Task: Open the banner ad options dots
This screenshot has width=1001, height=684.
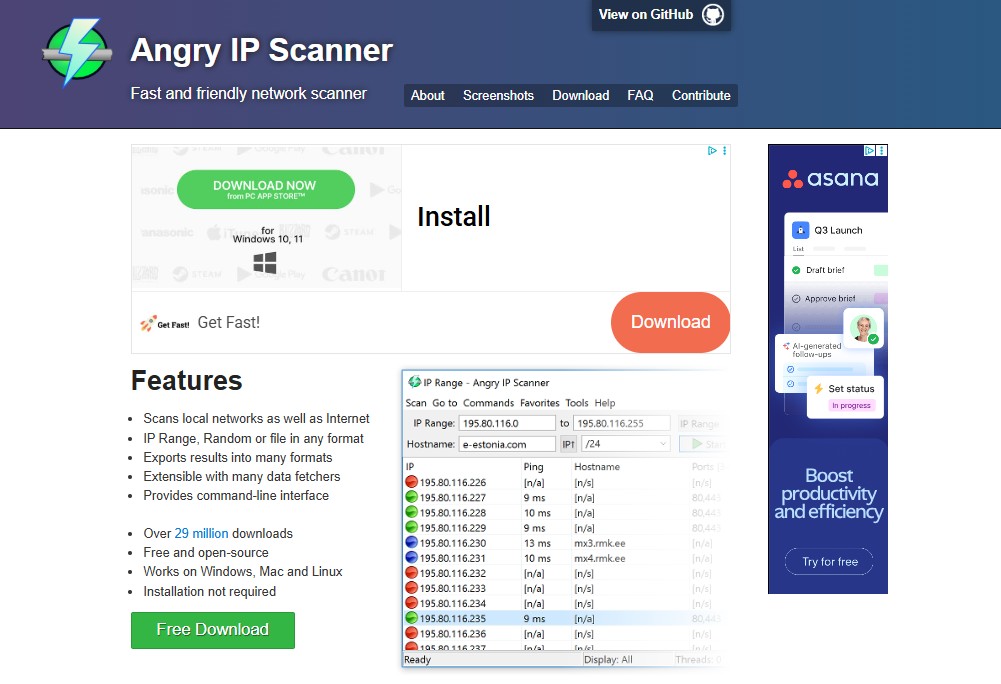Action: [x=725, y=151]
